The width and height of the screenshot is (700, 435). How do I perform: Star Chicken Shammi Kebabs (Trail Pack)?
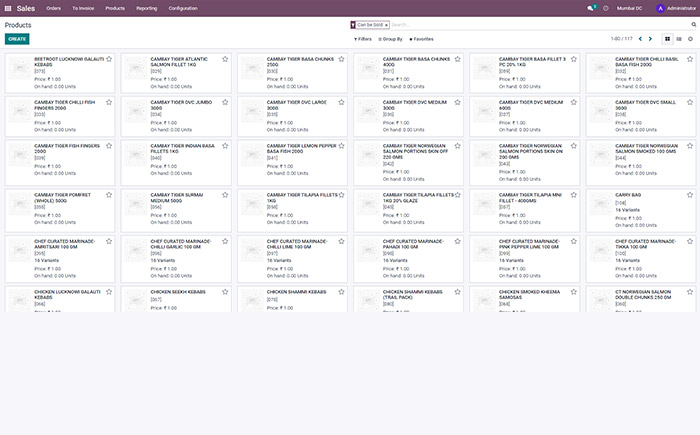(458, 292)
